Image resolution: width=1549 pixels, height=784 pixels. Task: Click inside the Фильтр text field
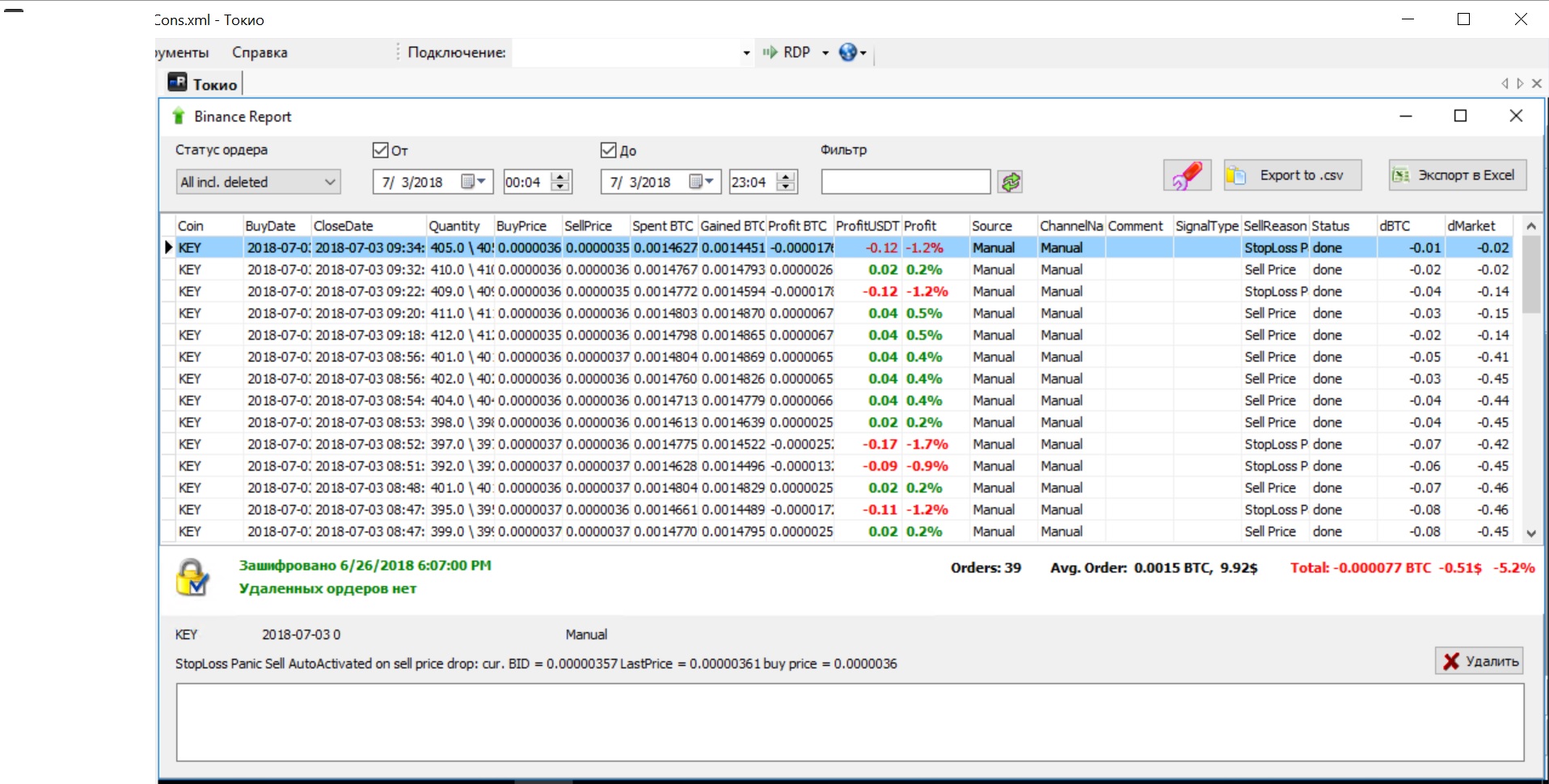[905, 182]
